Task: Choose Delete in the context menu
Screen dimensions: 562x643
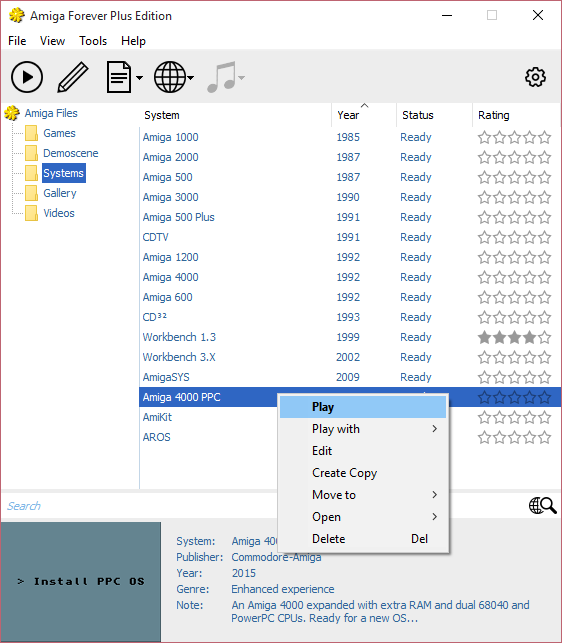Action: click(x=363, y=539)
